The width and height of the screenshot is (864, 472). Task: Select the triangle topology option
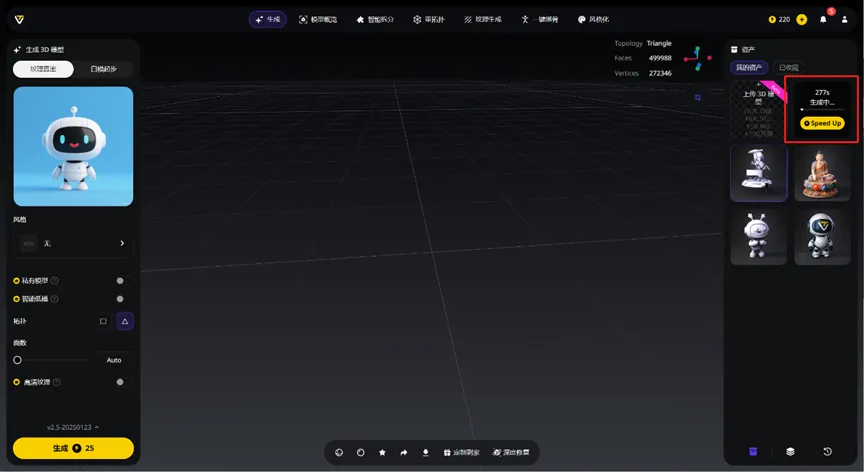click(x=125, y=321)
